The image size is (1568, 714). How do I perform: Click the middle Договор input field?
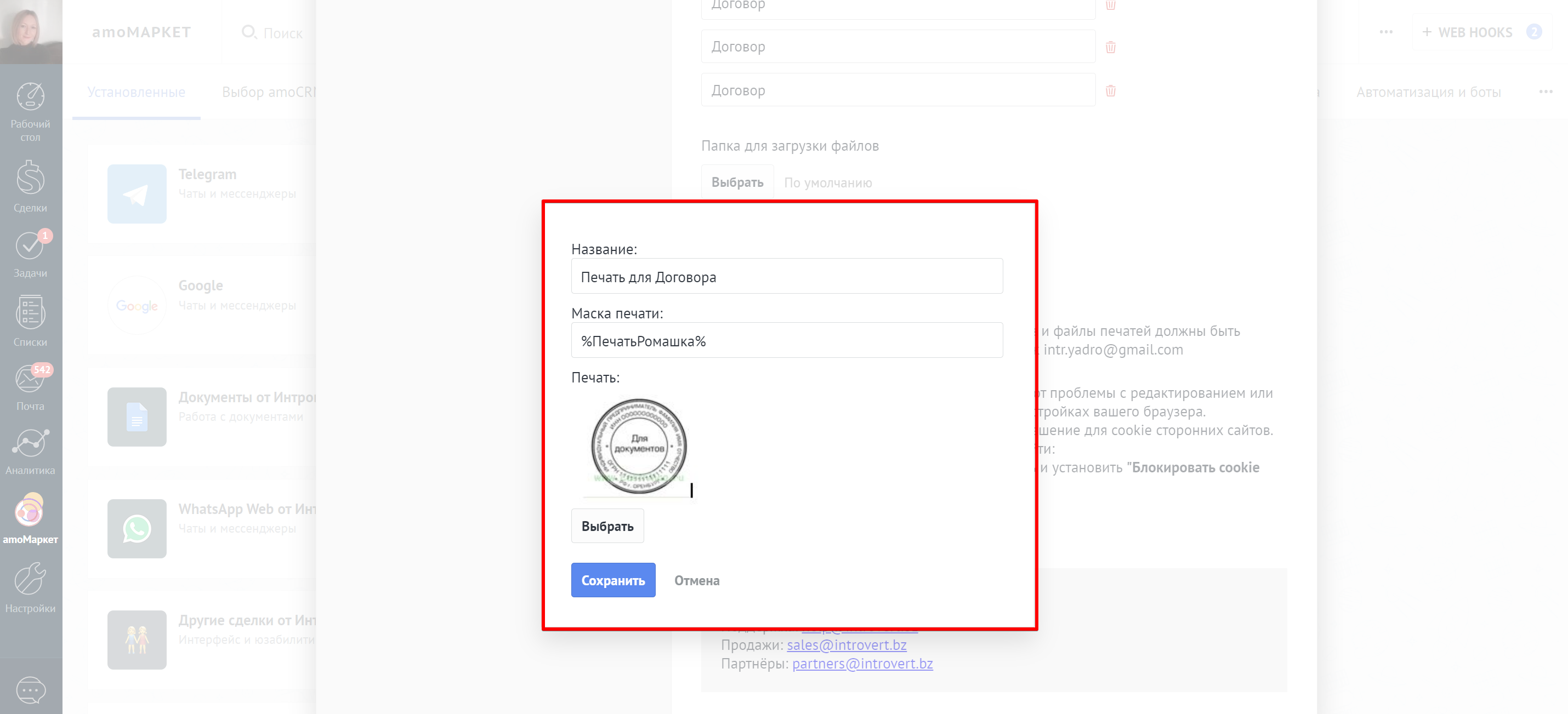pyautogui.click(x=898, y=47)
